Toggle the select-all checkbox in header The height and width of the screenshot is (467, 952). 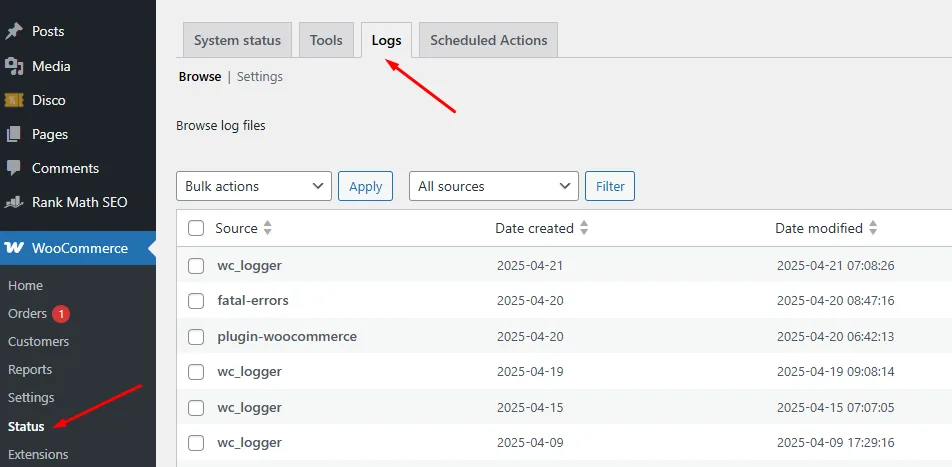click(196, 228)
